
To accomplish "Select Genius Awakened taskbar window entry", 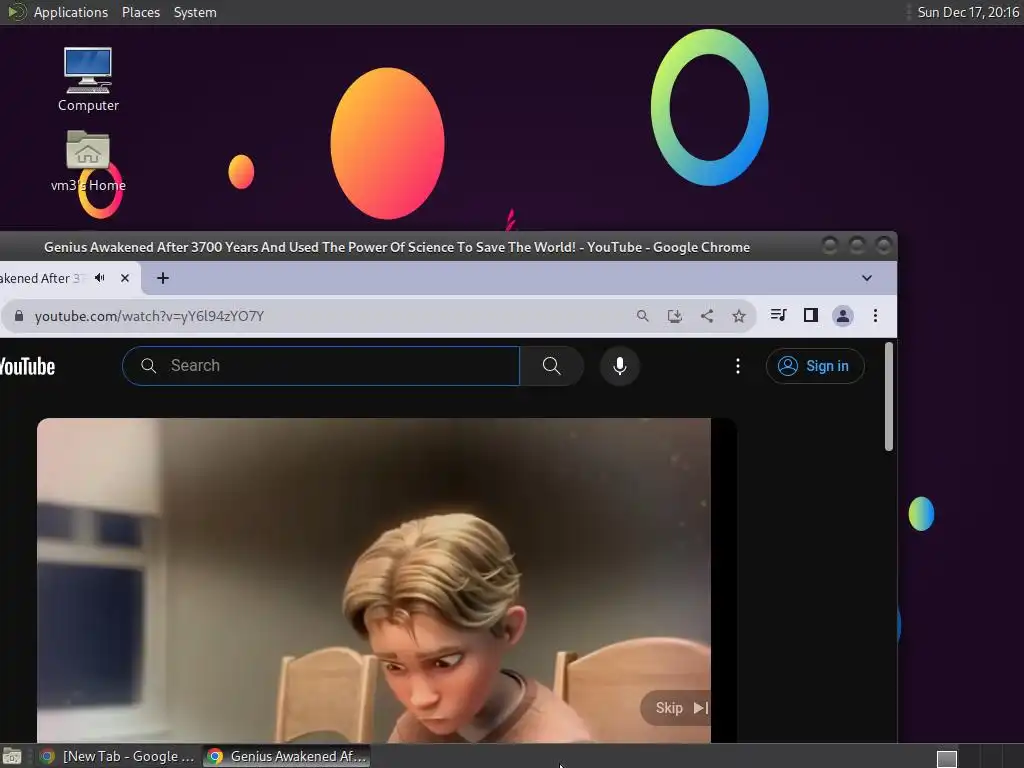I will pyautogui.click(x=287, y=756).
